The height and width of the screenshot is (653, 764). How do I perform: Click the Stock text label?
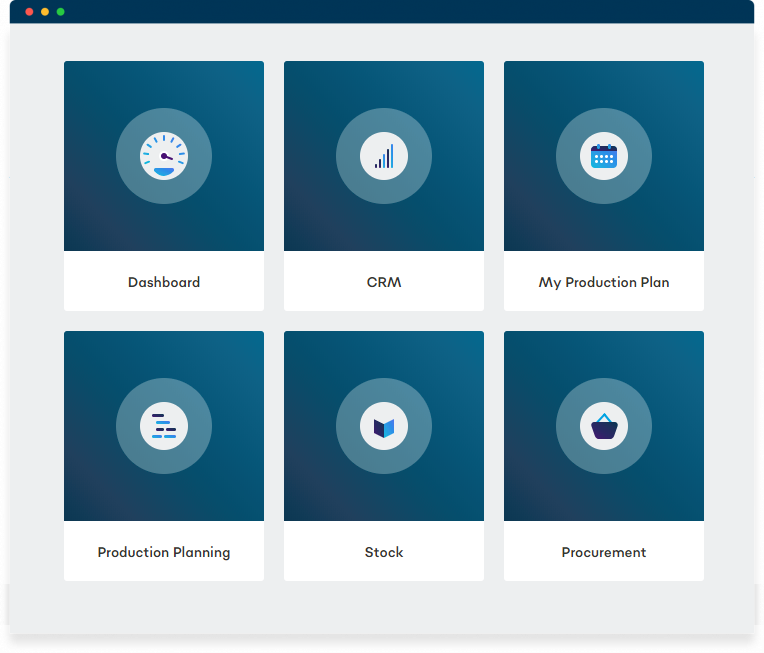coord(384,552)
